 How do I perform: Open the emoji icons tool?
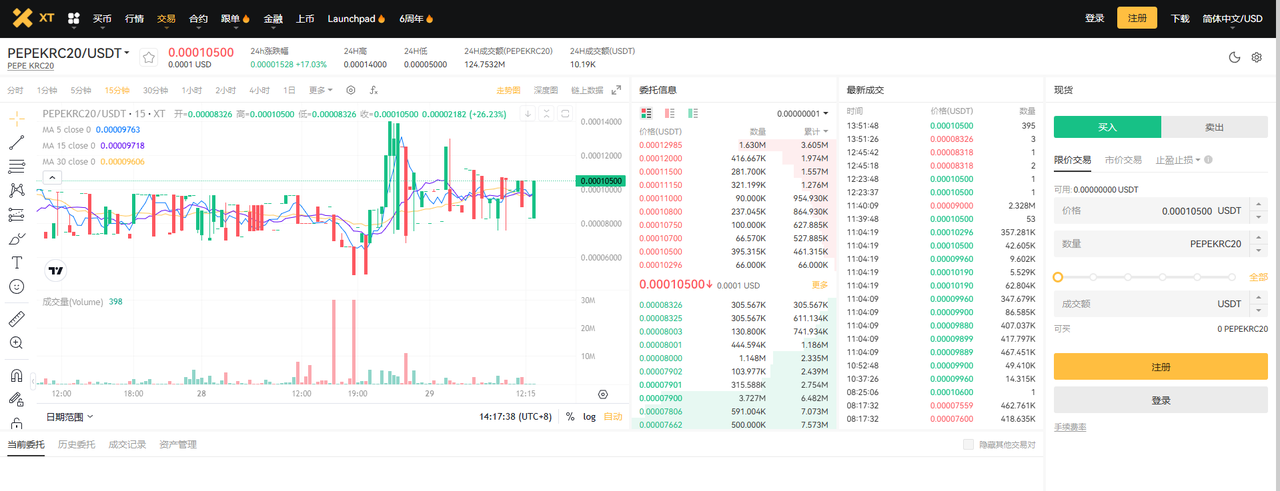pyautogui.click(x=16, y=287)
